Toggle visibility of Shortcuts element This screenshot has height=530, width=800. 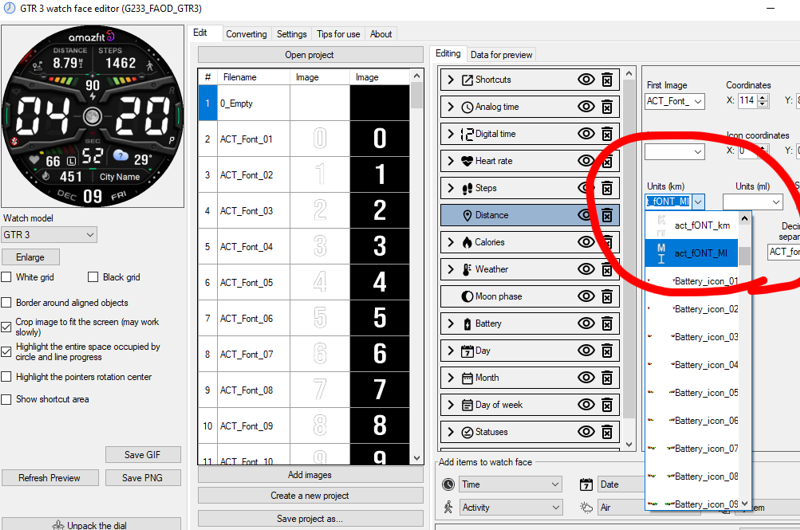tap(586, 80)
